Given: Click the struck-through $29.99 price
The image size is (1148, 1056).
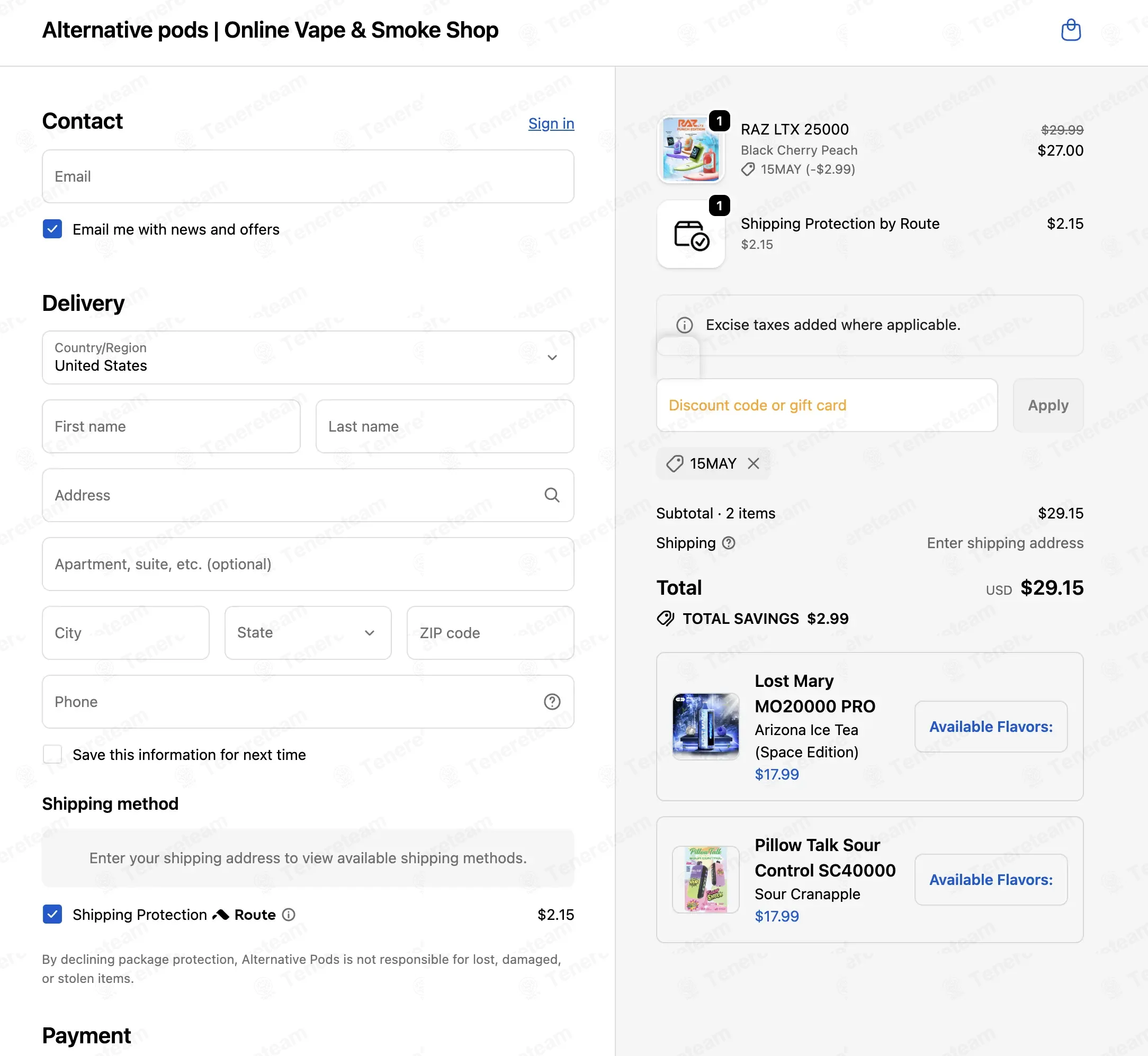Looking at the screenshot, I should tap(1062, 130).
